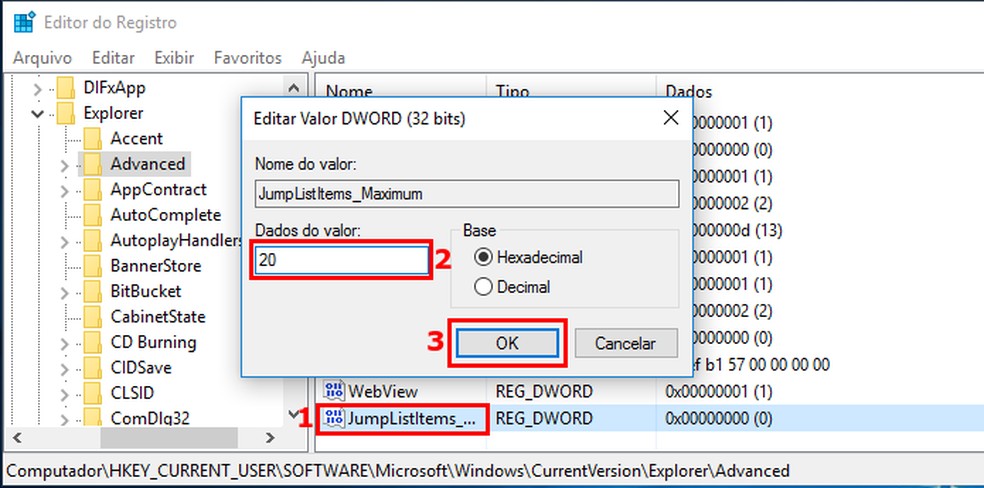Click the JumpListItems DWORD value icon
The width and height of the screenshot is (984, 488).
(x=334, y=417)
